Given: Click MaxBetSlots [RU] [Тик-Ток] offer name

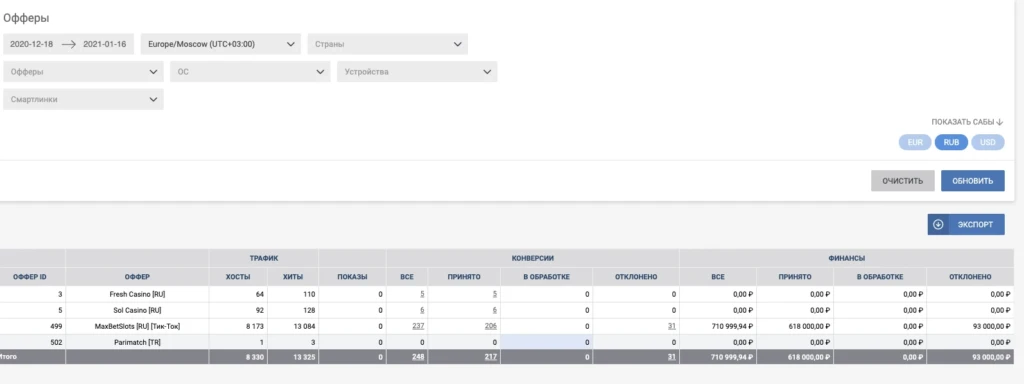Looking at the screenshot, I should [136, 326].
